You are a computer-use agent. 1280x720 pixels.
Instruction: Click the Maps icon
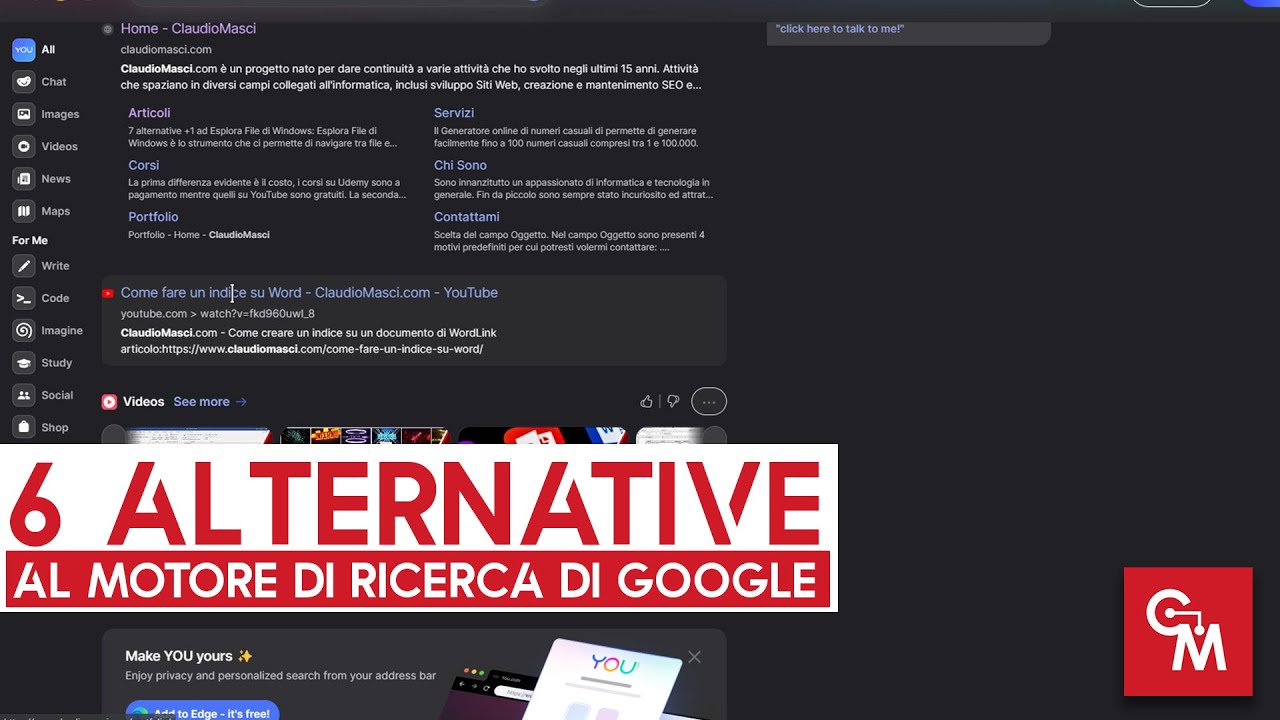click(23, 211)
